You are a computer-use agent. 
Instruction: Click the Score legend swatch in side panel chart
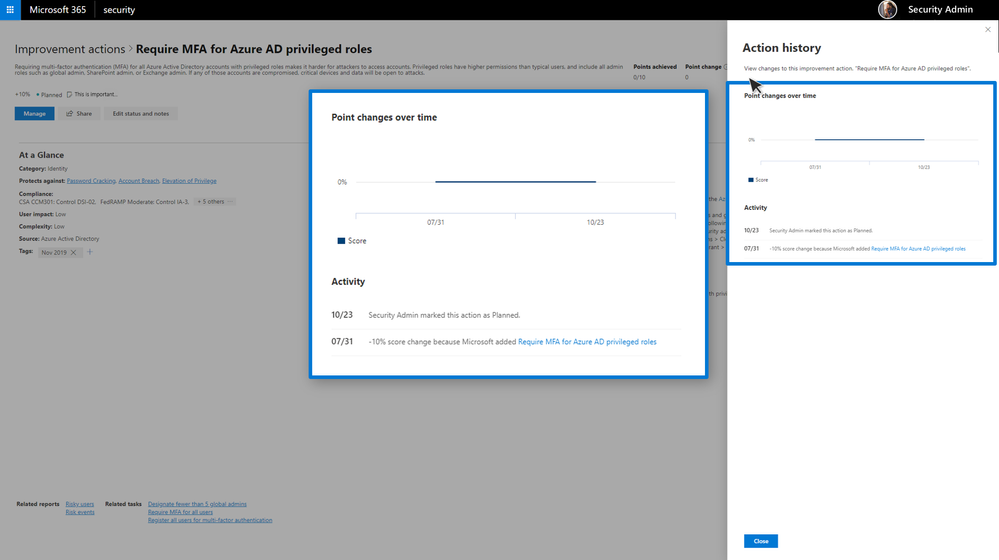pos(751,180)
